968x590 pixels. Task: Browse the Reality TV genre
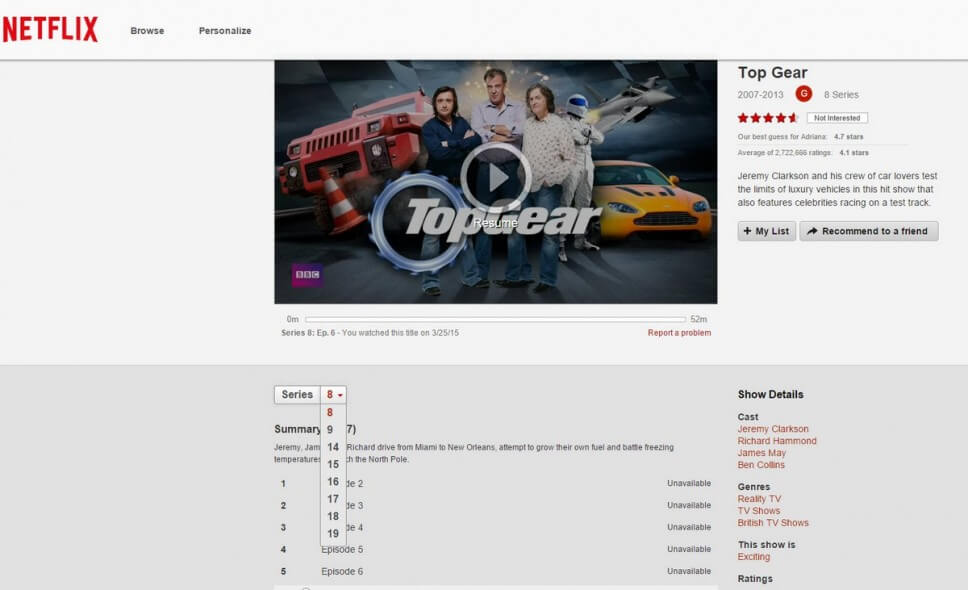tap(759, 499)
